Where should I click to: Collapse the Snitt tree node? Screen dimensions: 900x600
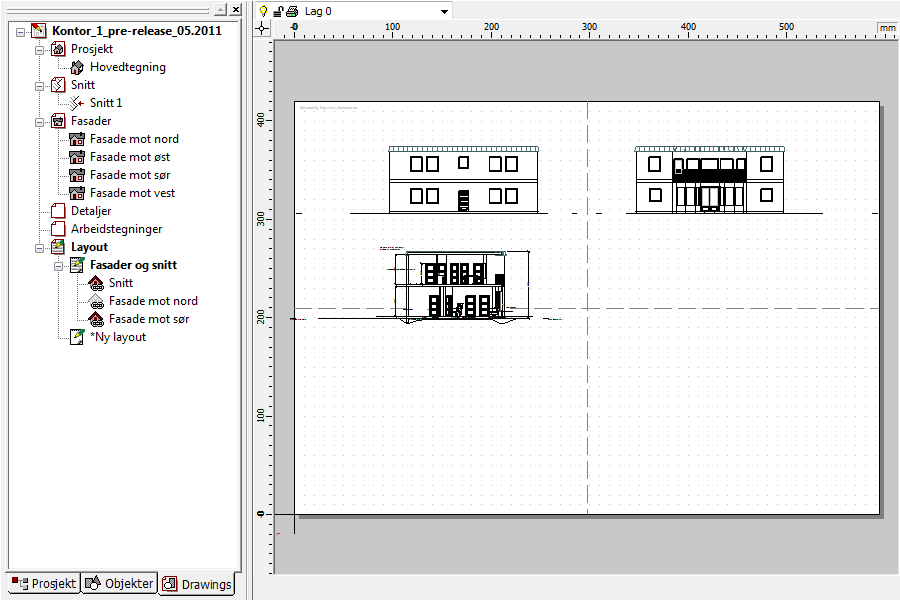point(40,86)
